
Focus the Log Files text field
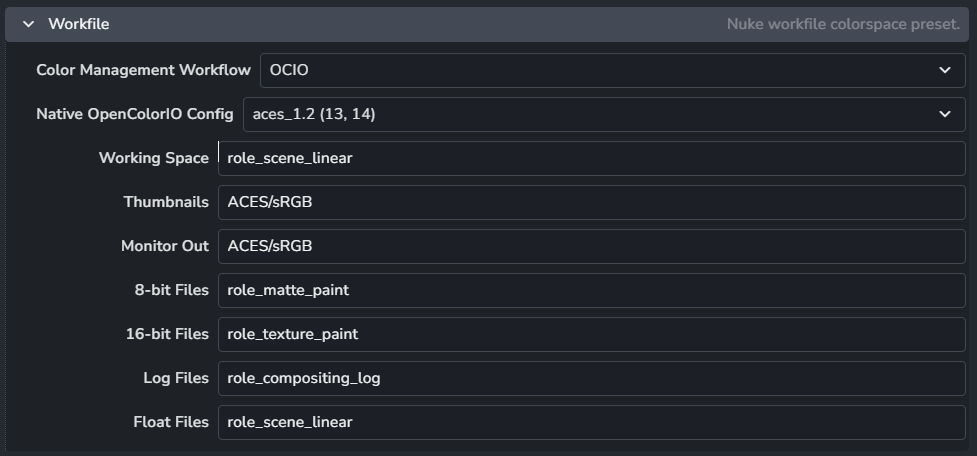click(591, 378)
